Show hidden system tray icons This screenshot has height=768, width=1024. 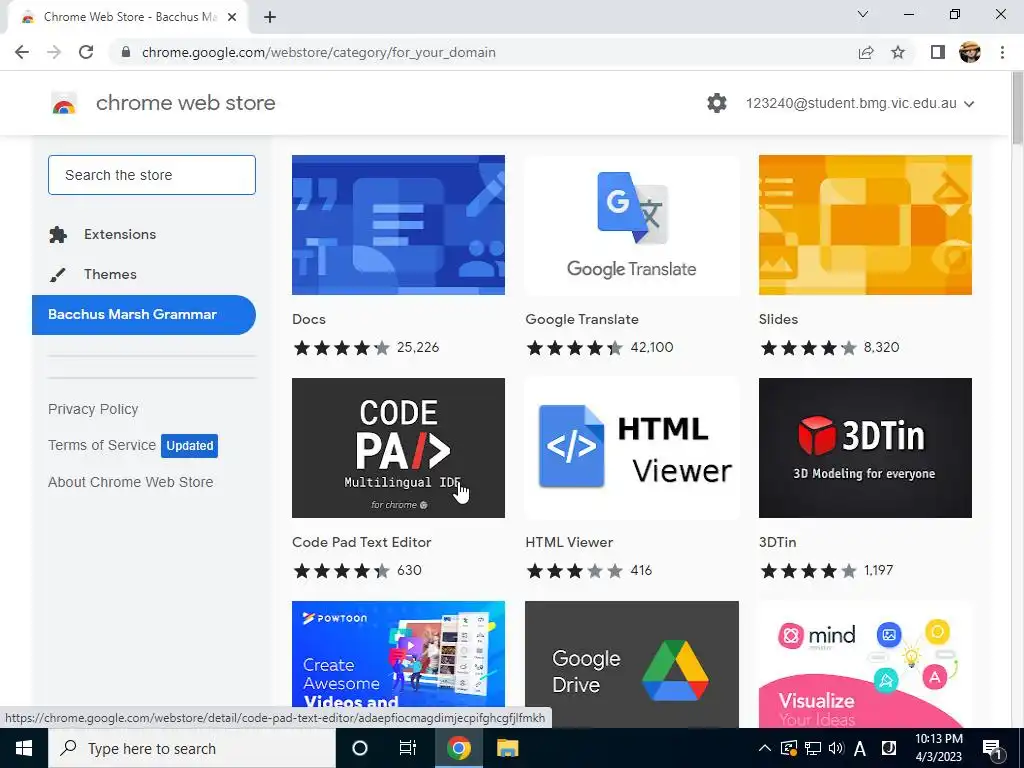tap(764, 748)
